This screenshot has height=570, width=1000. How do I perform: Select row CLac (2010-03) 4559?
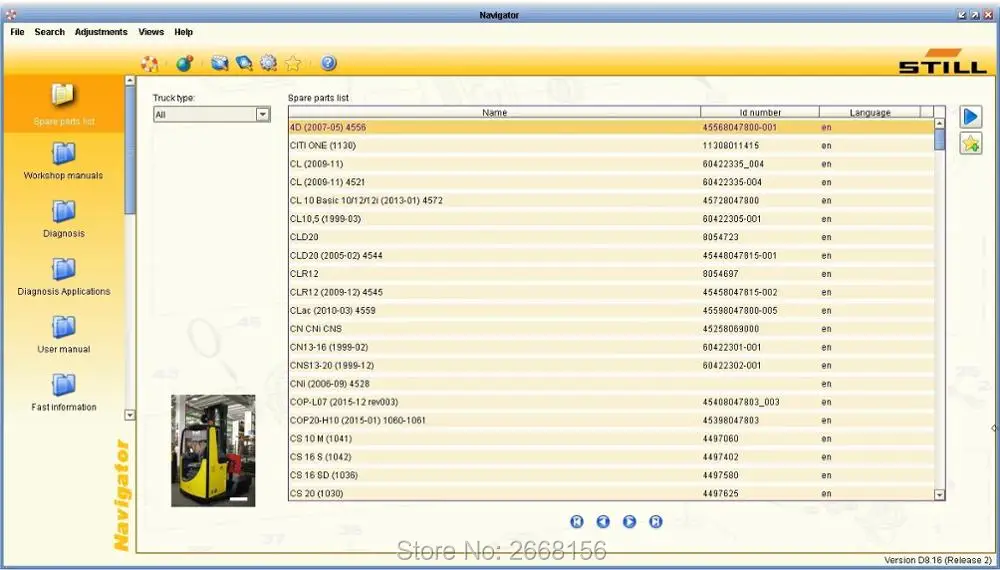[611, 311]
